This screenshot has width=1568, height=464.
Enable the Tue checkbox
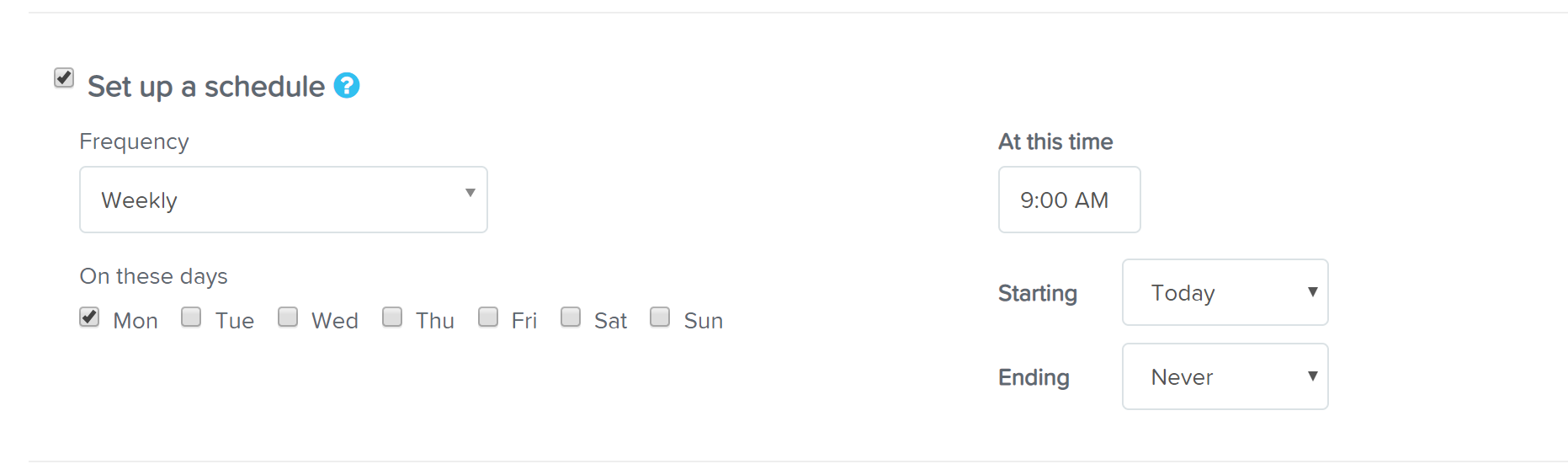click(x=191, y=317)
